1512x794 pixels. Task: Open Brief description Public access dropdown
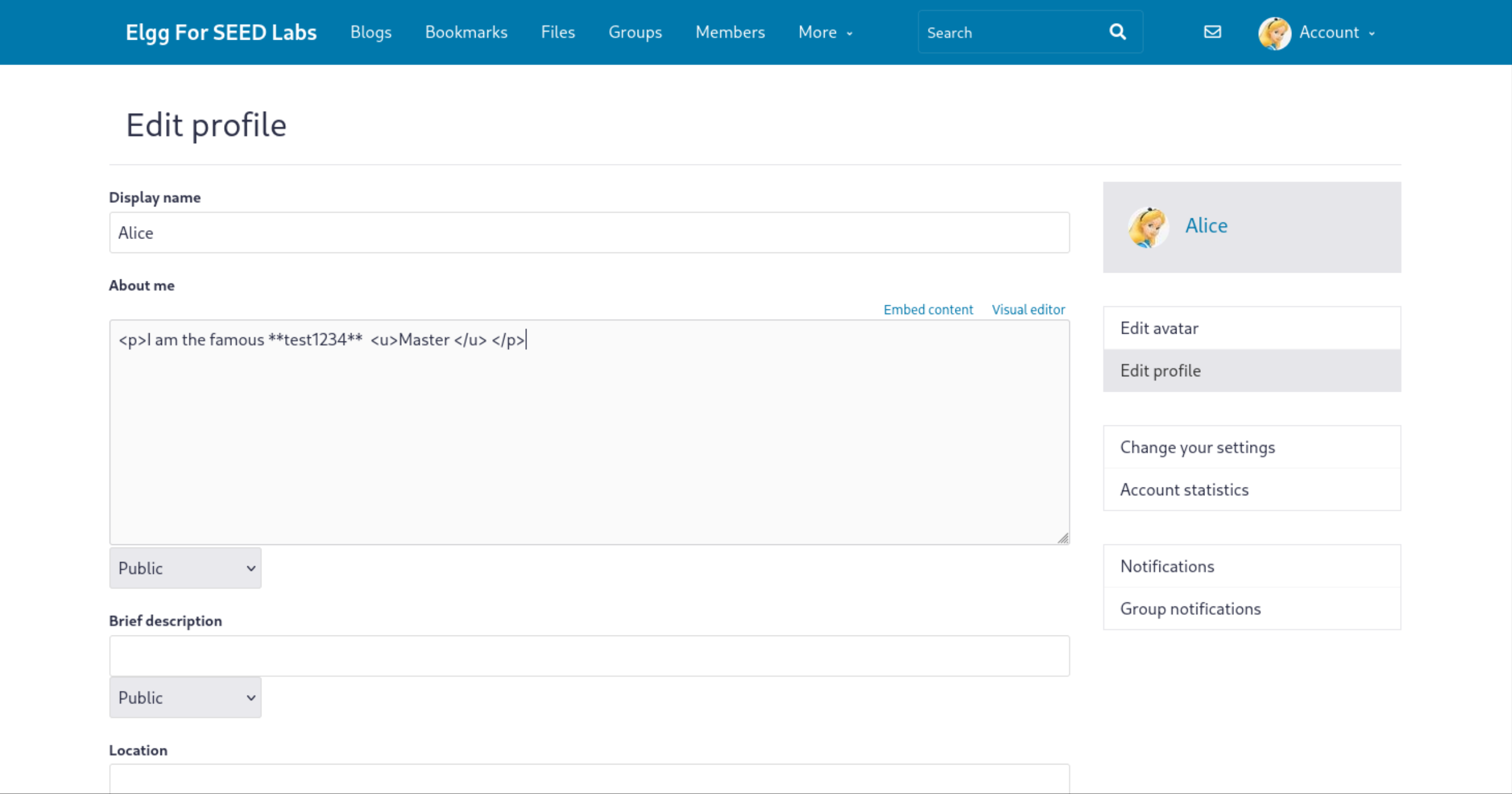(x=185, y=698)
